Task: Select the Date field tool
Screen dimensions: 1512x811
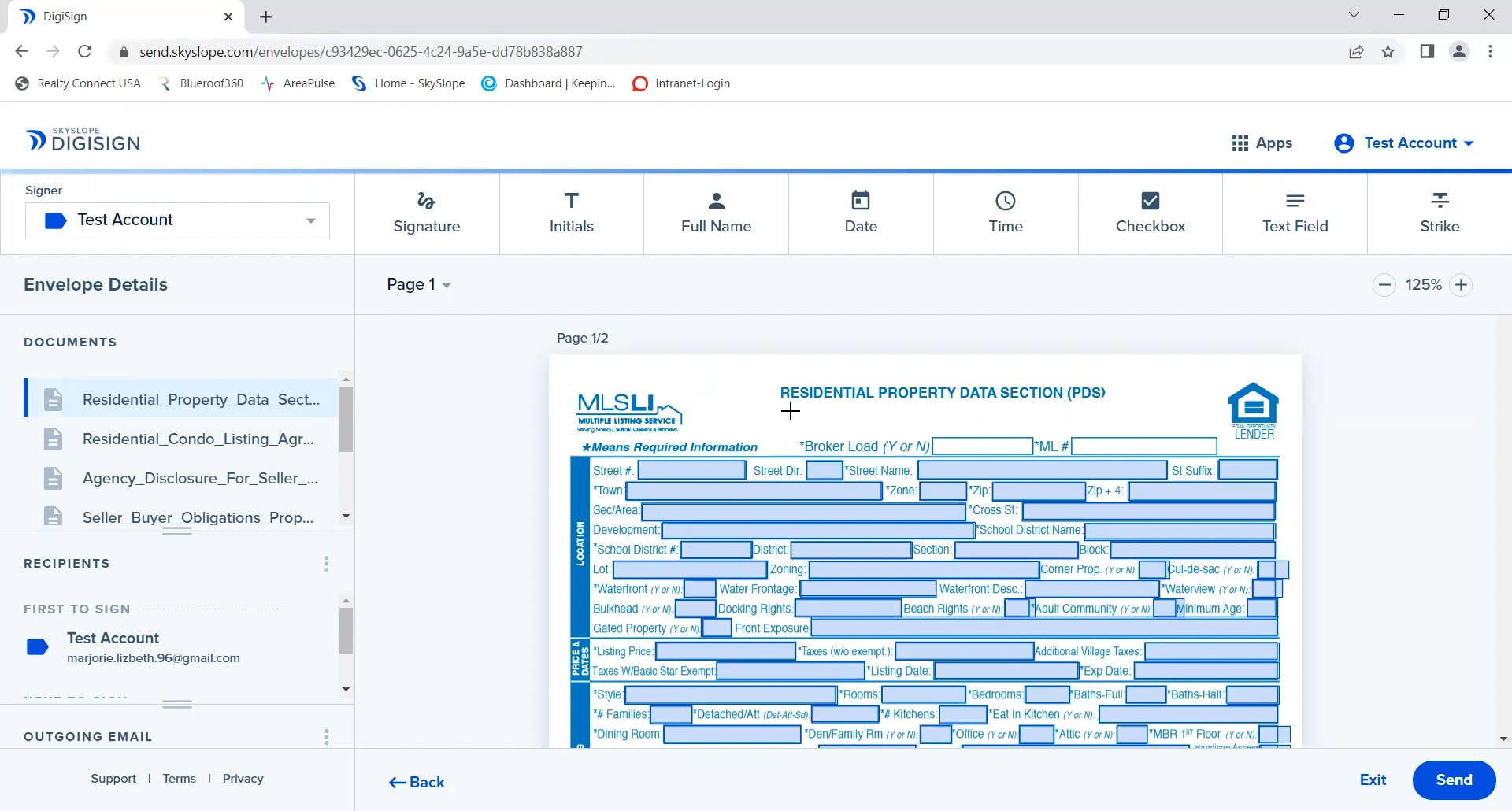Action: [861, 213]
